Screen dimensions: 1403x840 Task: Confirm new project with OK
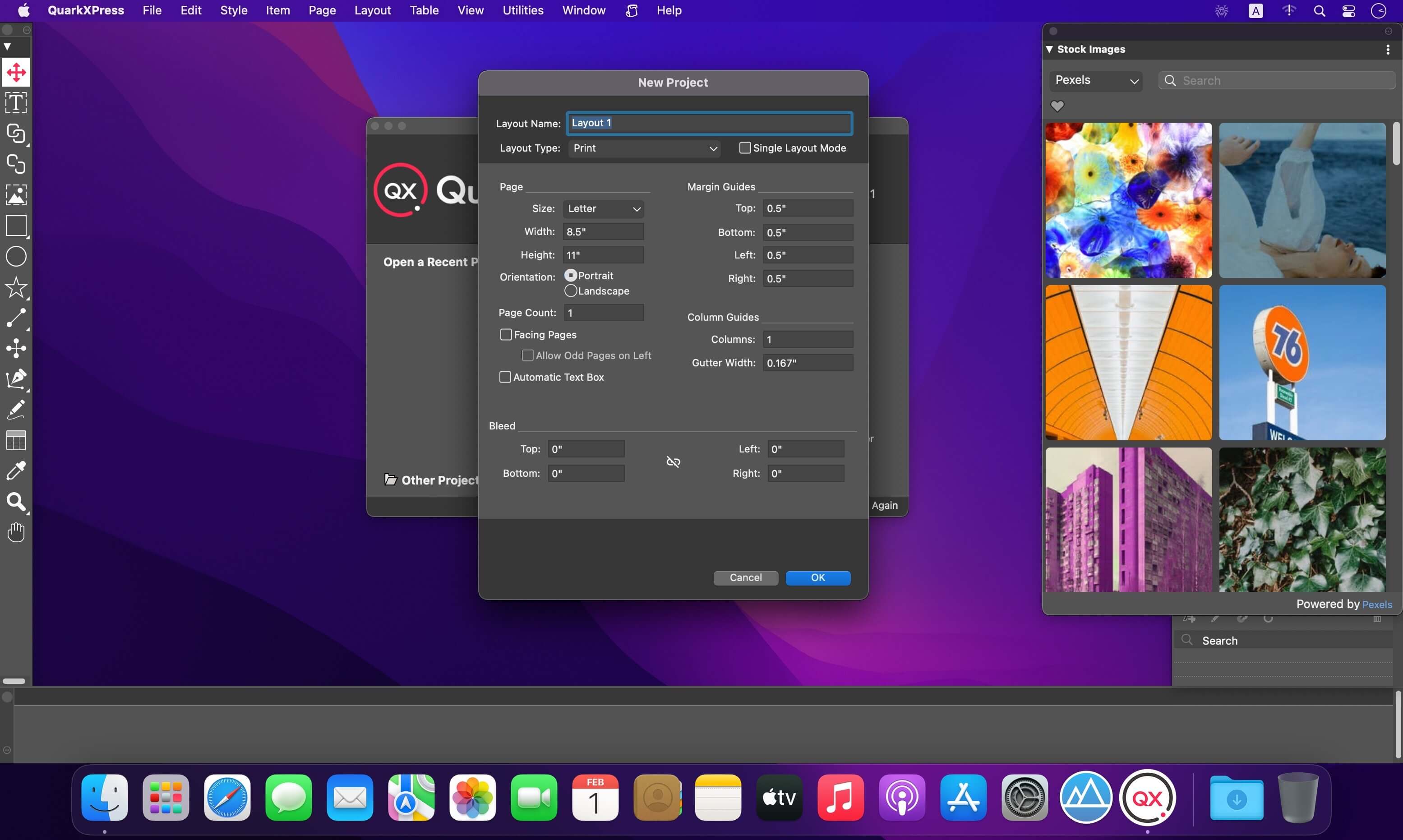coord(818,578)
